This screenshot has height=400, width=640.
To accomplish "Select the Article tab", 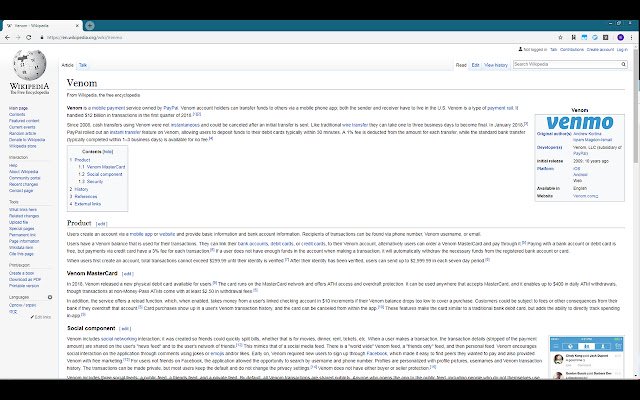I will coord(67,65).
